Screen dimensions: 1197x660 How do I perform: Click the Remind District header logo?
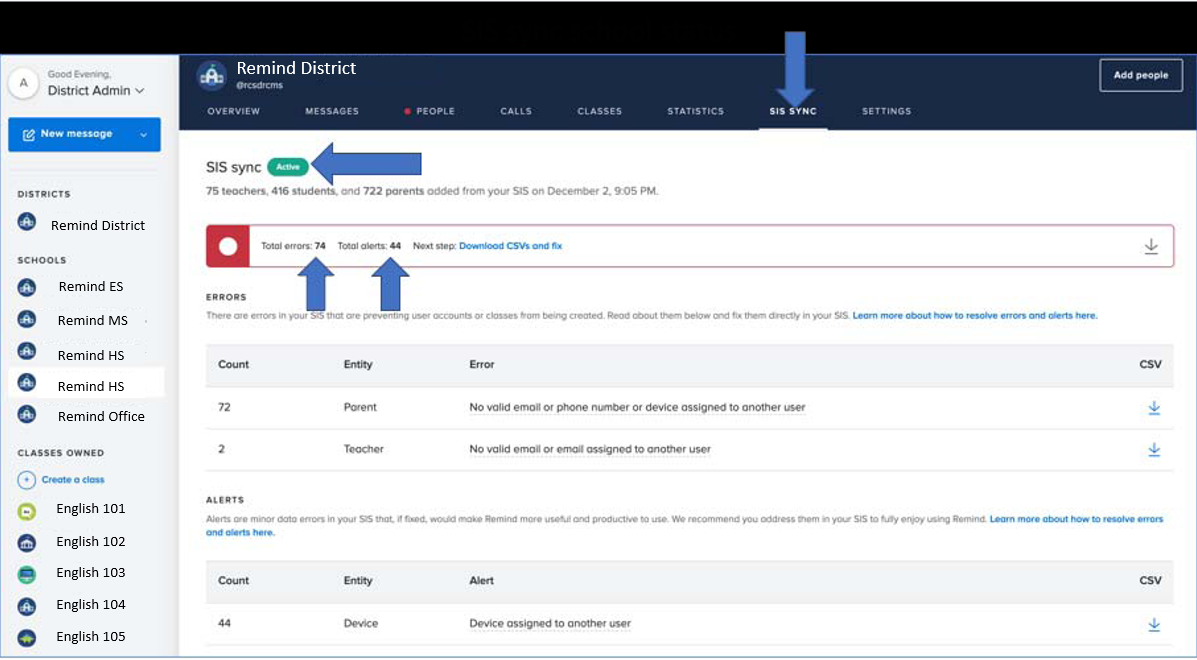click(211, 76)
